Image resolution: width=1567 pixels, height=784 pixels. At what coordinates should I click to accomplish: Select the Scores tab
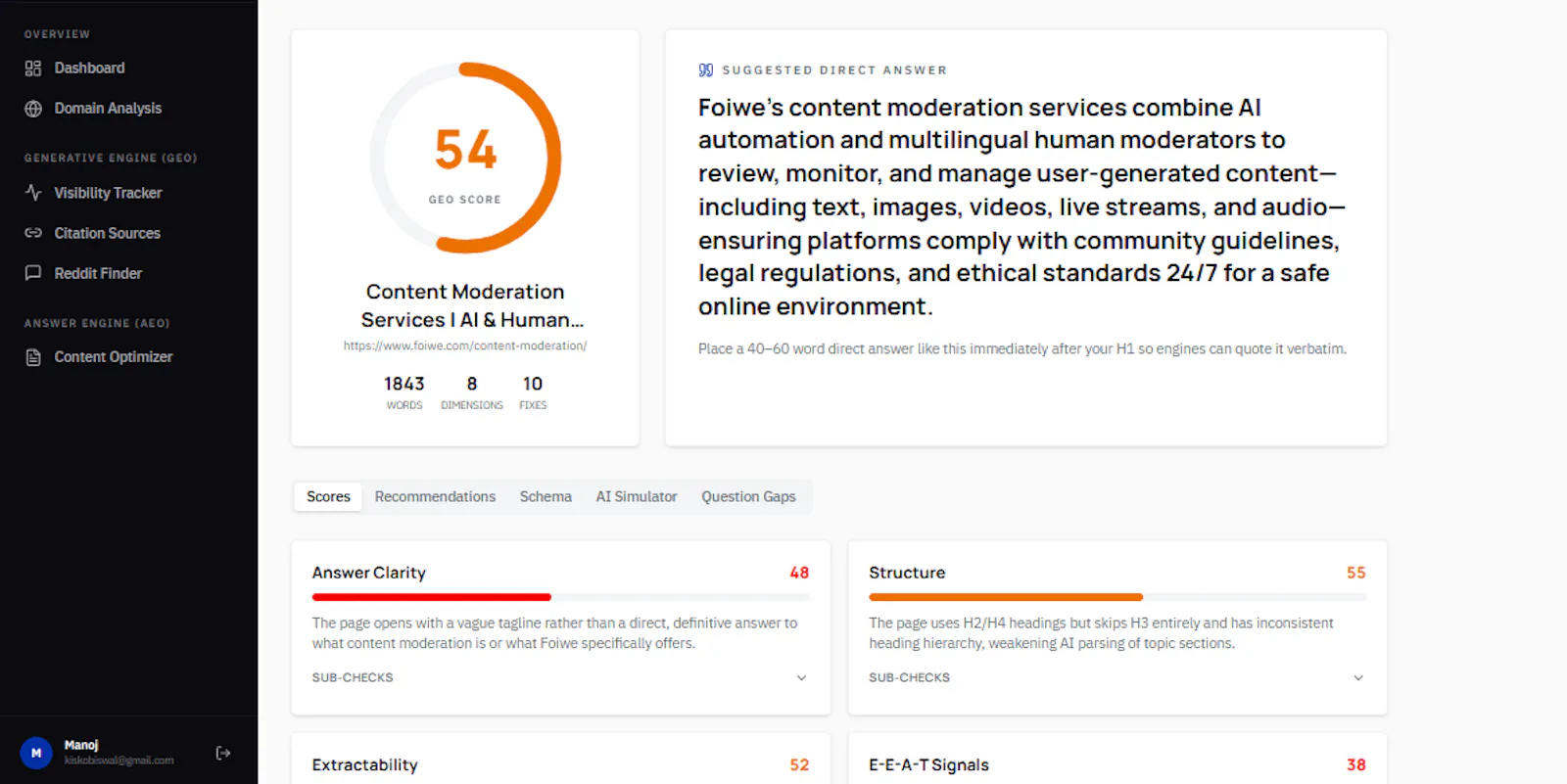pos(328,497)
